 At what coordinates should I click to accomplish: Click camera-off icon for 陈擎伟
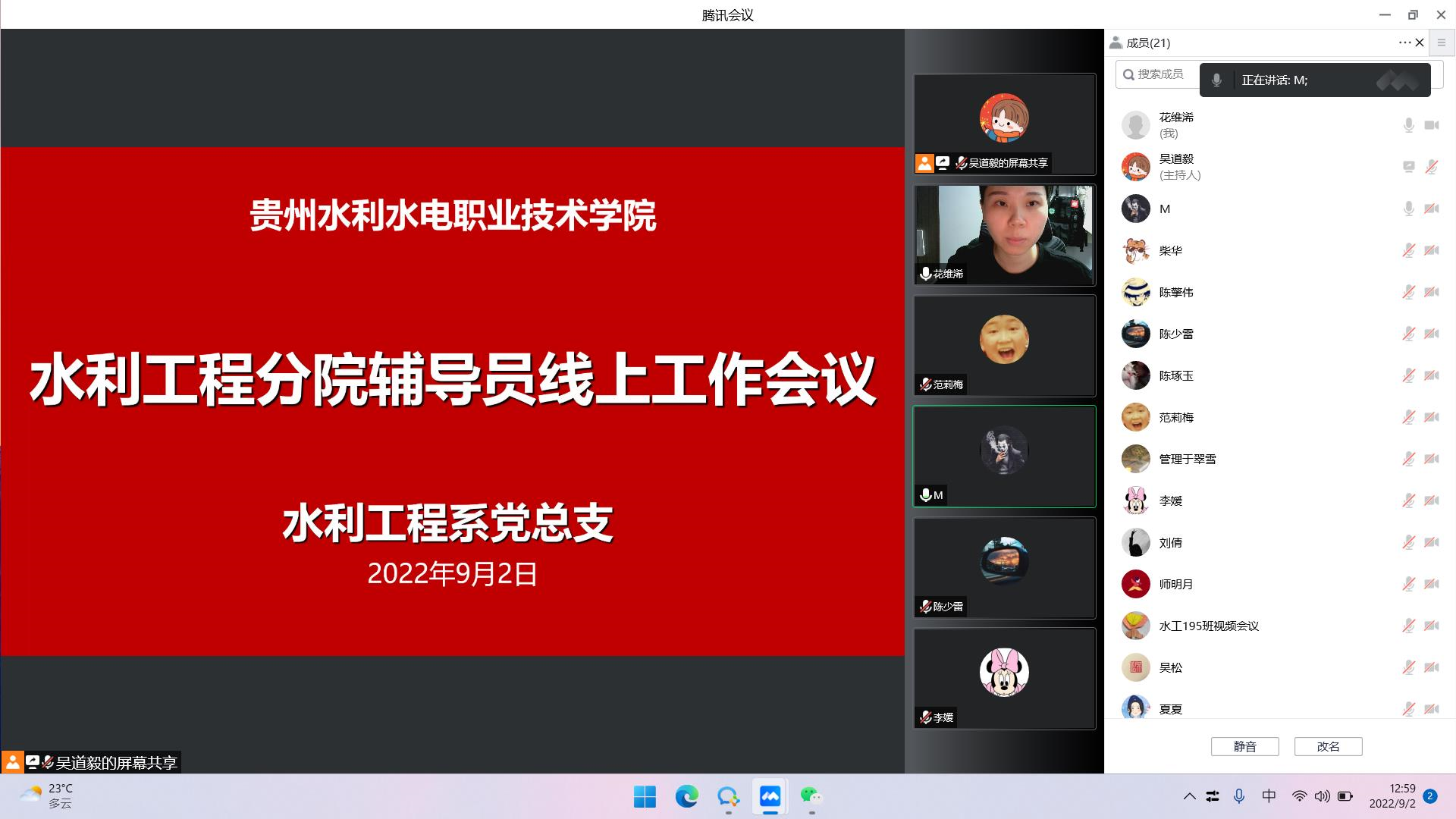(1432, 292)
